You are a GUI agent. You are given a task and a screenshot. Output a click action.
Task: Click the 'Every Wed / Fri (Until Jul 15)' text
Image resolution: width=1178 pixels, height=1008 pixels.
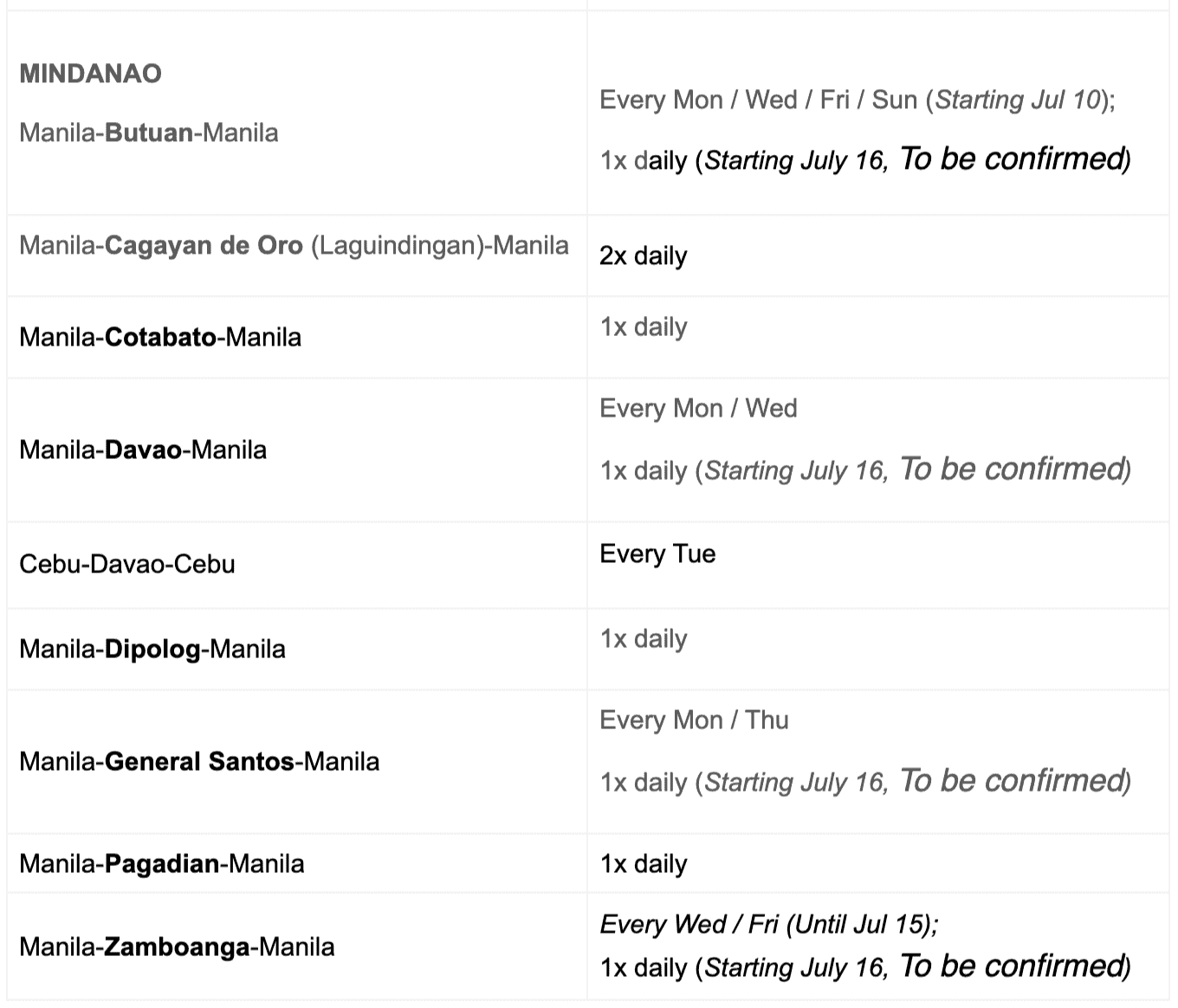pos(768,924)
